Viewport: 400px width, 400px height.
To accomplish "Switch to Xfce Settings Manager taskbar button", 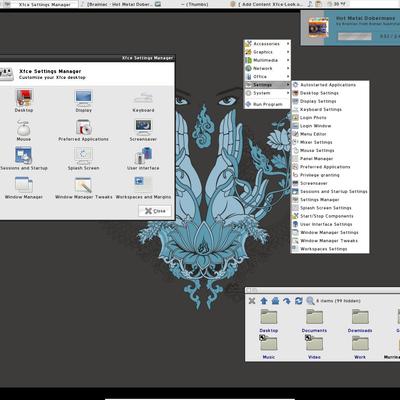I will pyautogui.click(x=39, y=4).
